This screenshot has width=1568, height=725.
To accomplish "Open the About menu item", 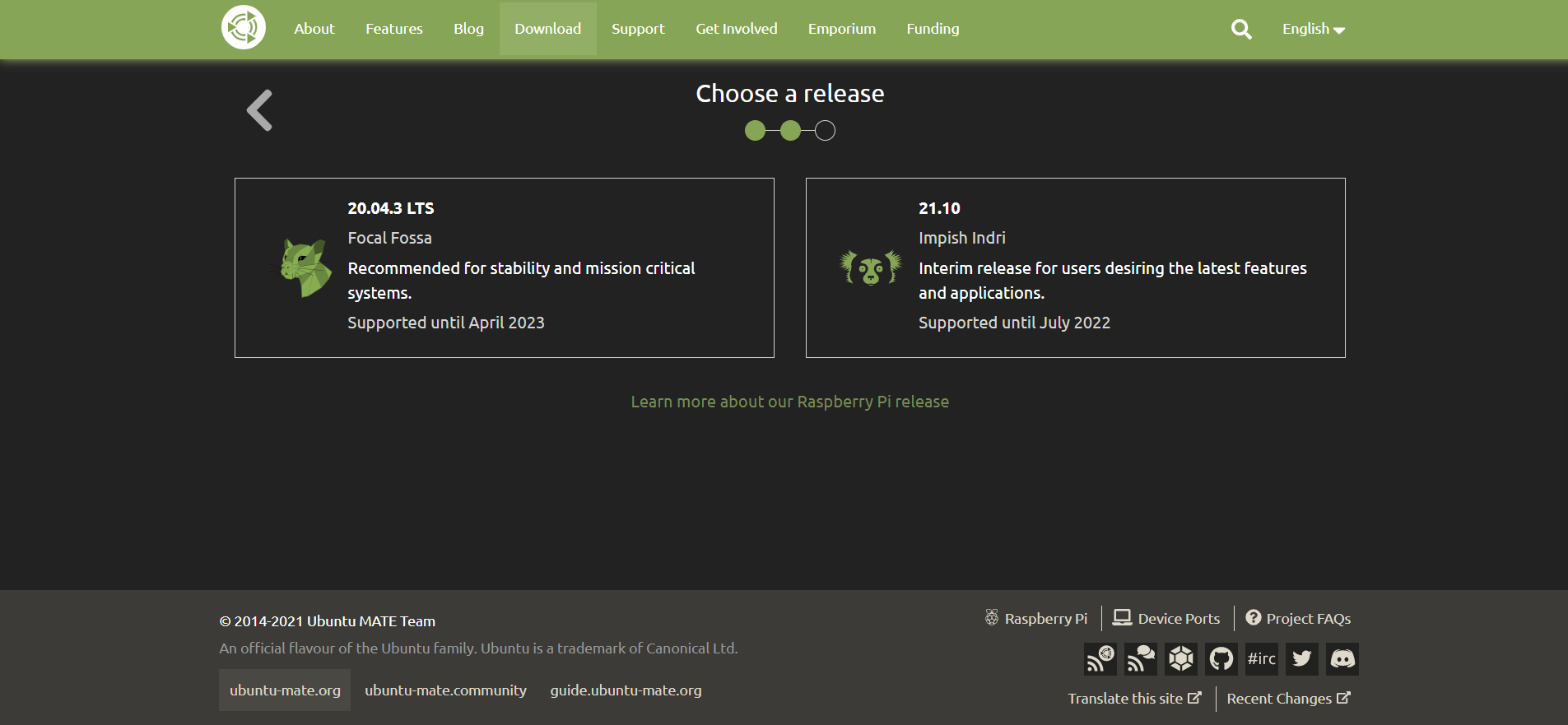I will (x=314, y=29).
